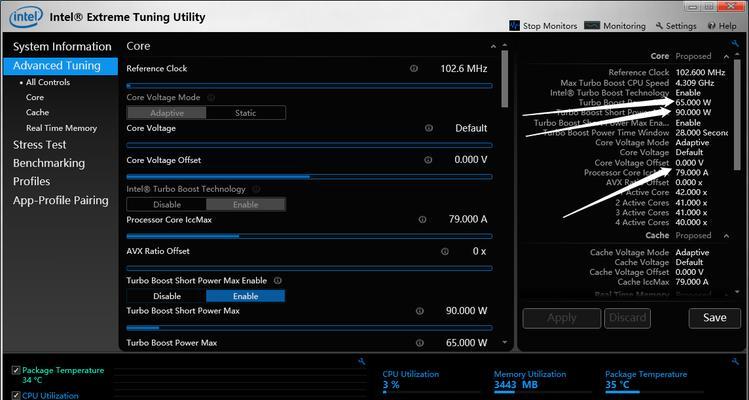Click the Intel logo

(26, 17)
